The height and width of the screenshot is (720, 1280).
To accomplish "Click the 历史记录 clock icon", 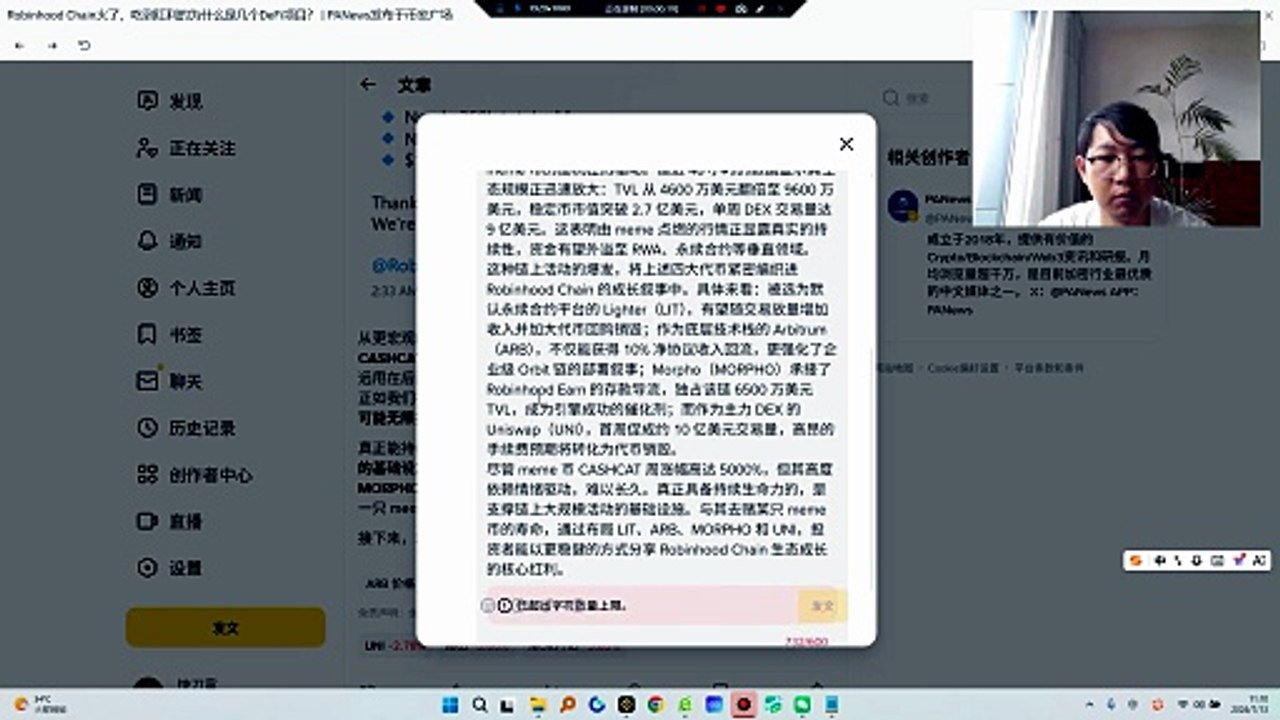I will point(147,428).
